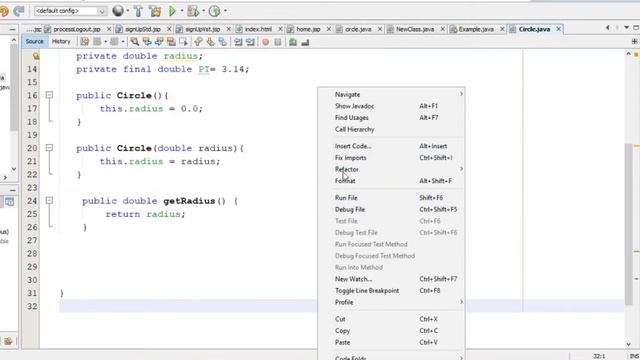Click the editor split handle icon
Screen dimensions: 640x360
[634, 42]
